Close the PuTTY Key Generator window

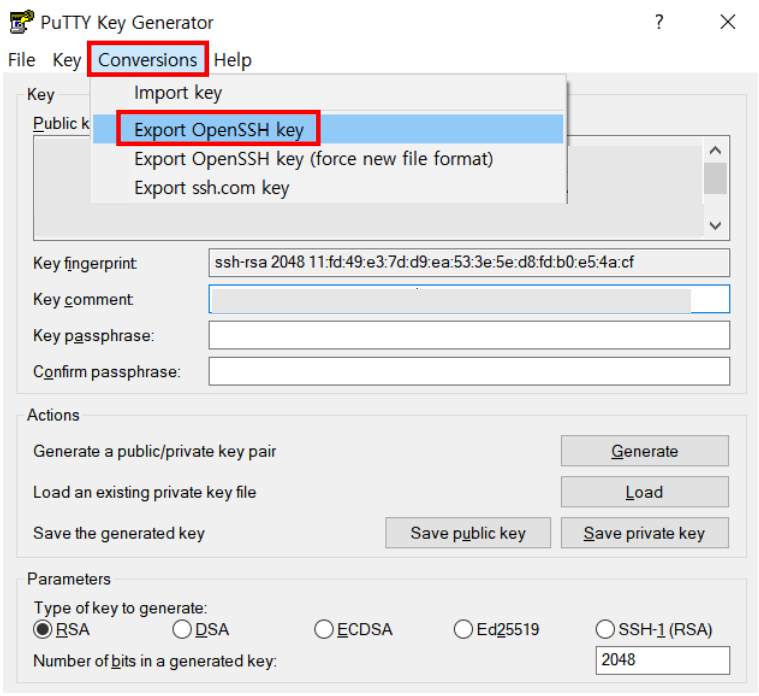(x=728, y=22)
